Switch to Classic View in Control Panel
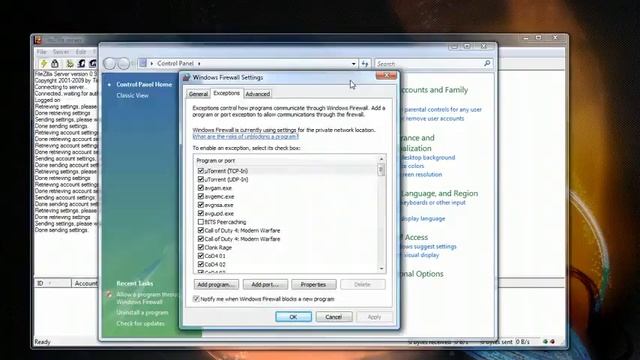 (x=132, y=96)
